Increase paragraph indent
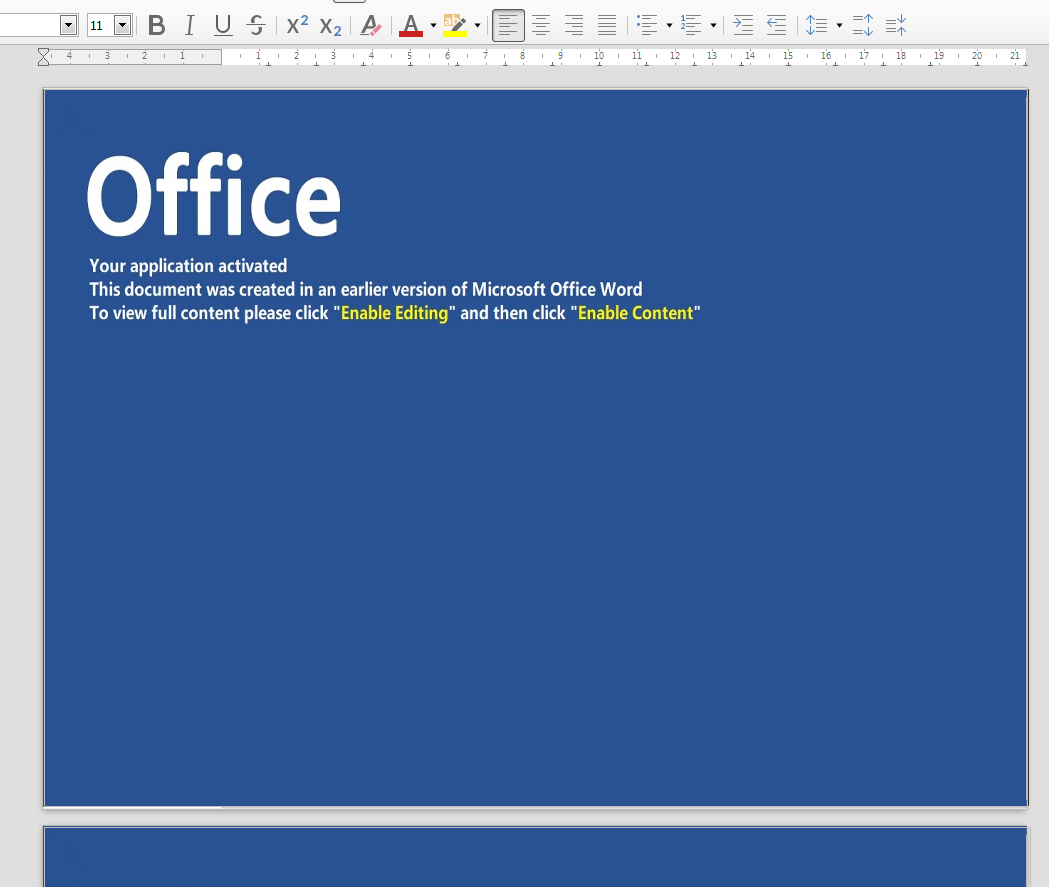Viewport: 1049px width, 887px height. 743,25
